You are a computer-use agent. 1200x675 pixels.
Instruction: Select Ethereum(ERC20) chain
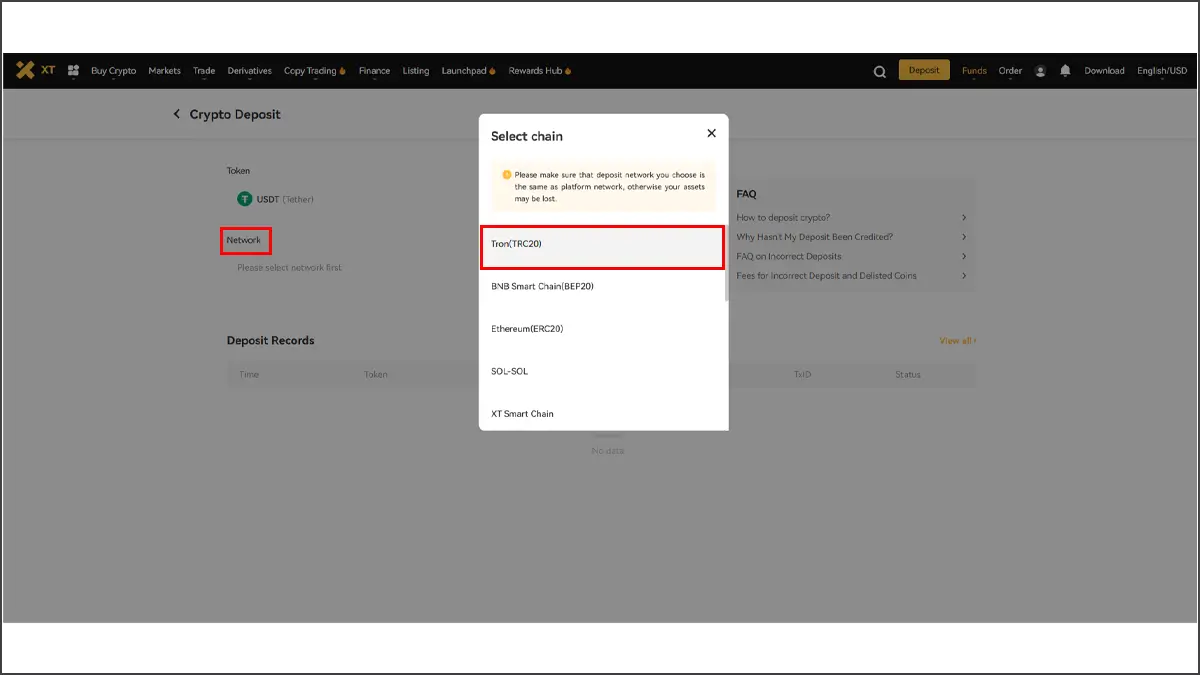point(602,328)
